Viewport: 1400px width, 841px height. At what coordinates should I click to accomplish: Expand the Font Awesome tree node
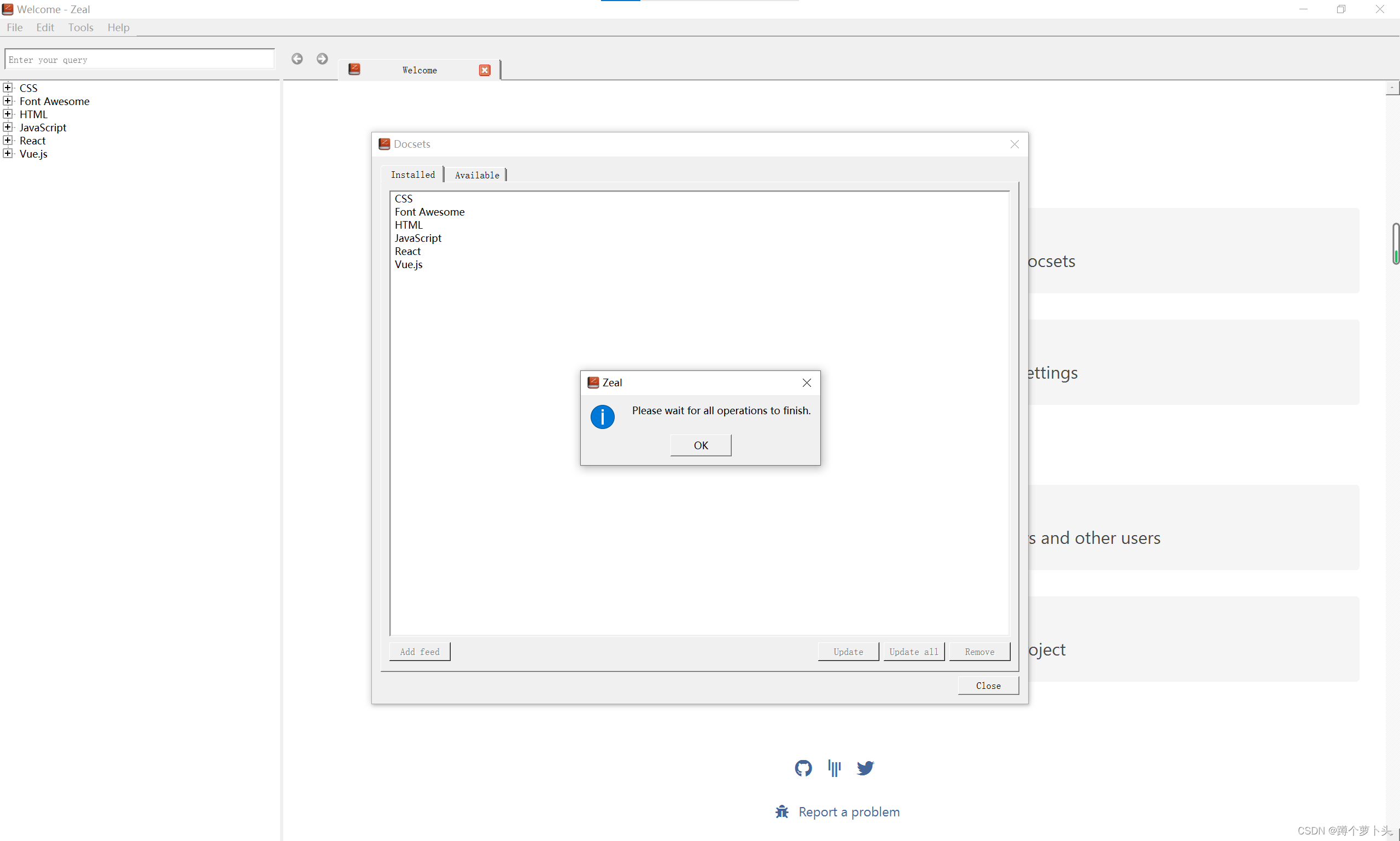coord(7,101)
